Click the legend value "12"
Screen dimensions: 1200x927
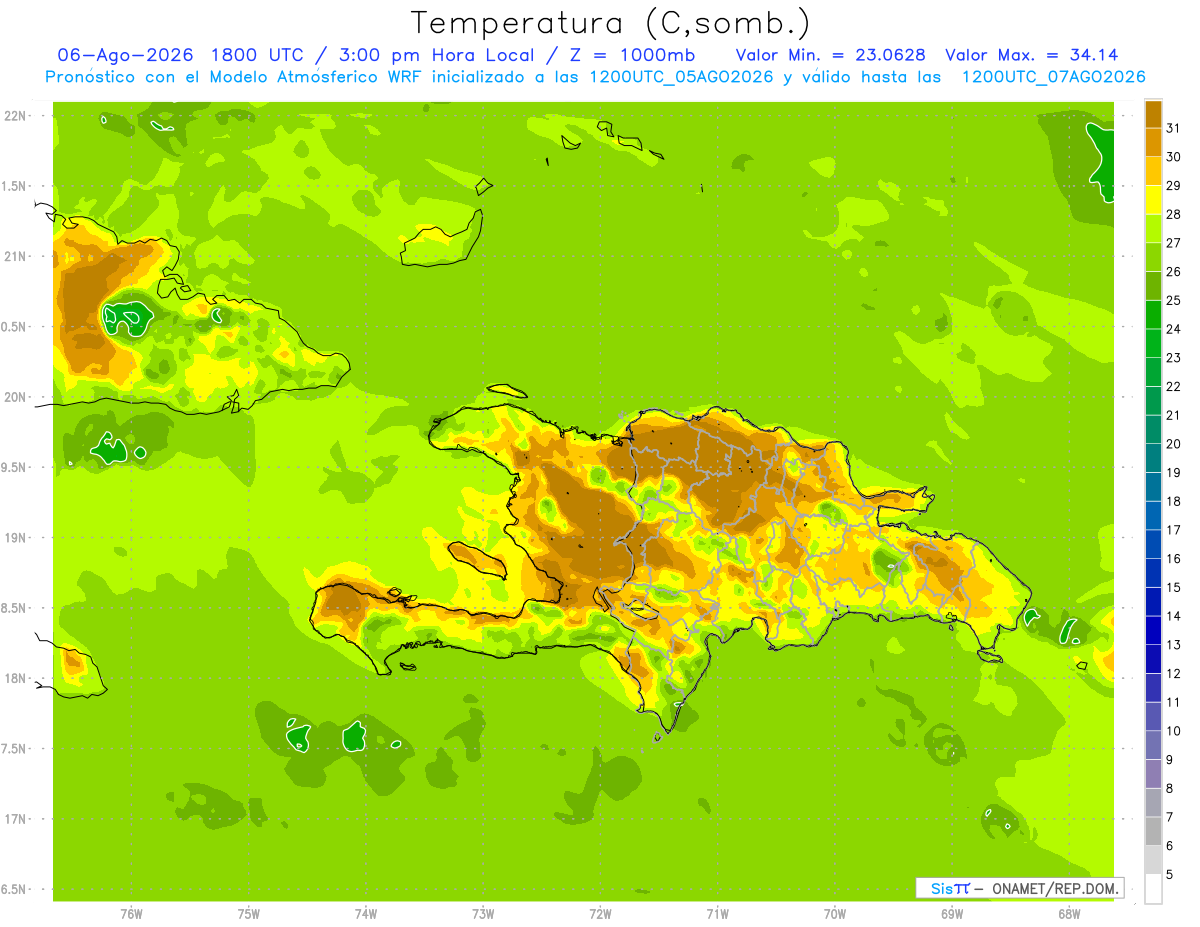(1174, 674)
